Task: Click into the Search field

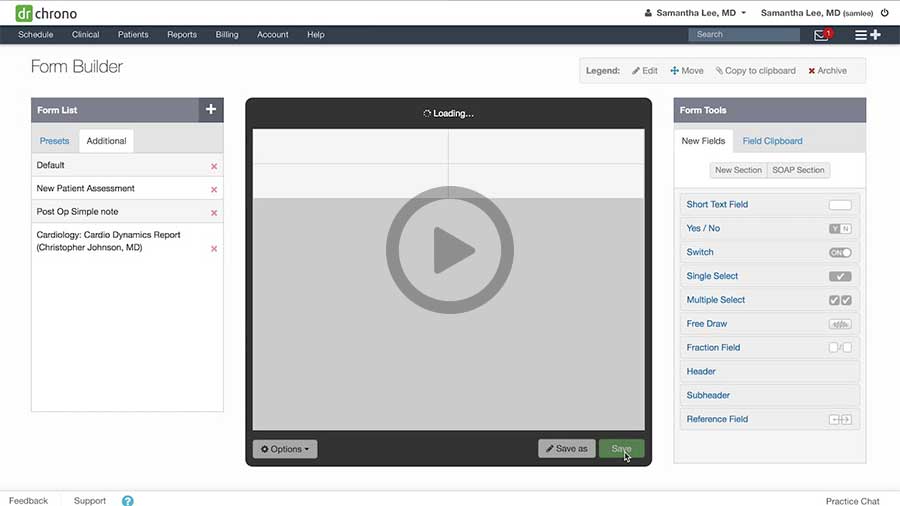Action: [x=744, y=34]
